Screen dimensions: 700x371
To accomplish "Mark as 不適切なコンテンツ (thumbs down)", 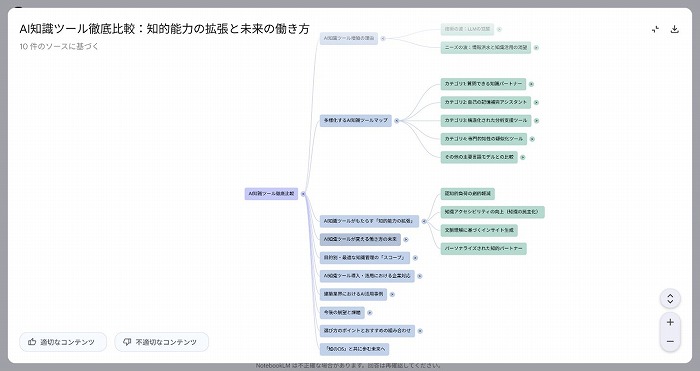I will coord(162,342).
